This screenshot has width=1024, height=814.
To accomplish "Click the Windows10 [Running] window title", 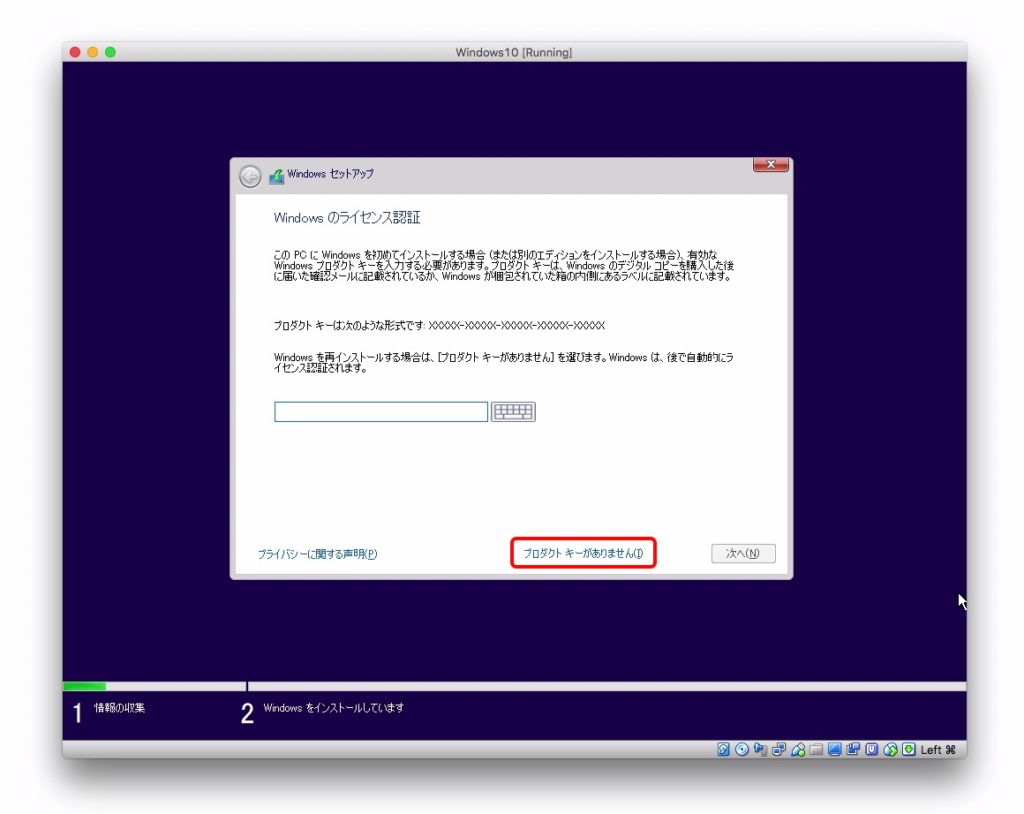I will (514, 52).
